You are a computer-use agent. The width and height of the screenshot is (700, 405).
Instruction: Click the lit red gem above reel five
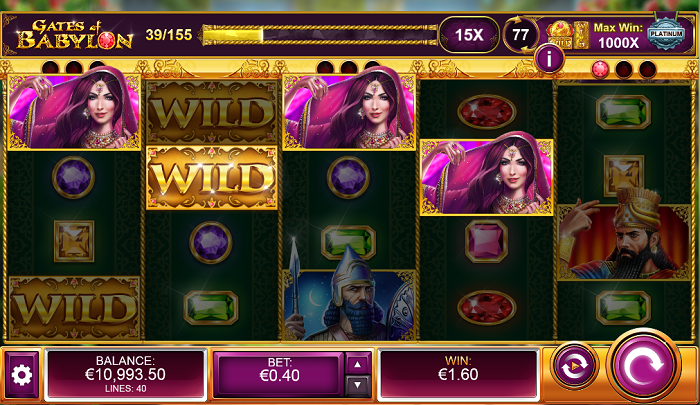[x=600, y=69]
